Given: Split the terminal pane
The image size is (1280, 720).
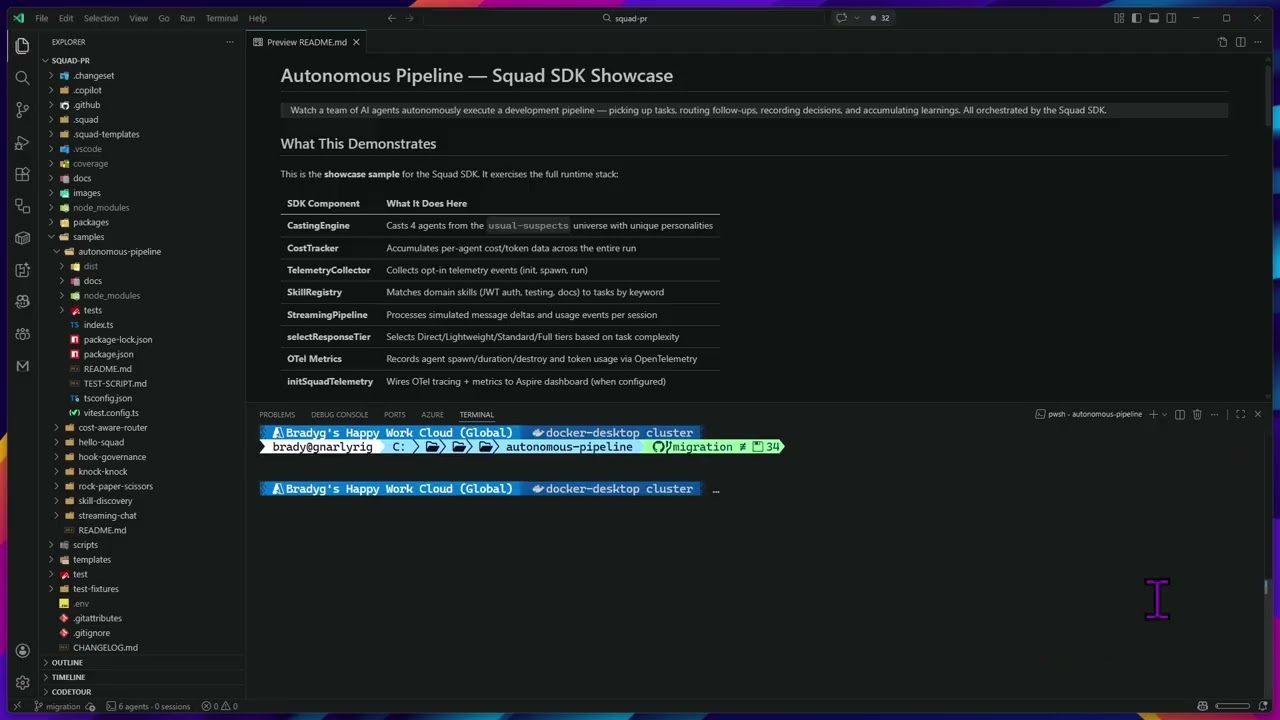Looking at the screenshot, I should click(x=1180, y=414).
